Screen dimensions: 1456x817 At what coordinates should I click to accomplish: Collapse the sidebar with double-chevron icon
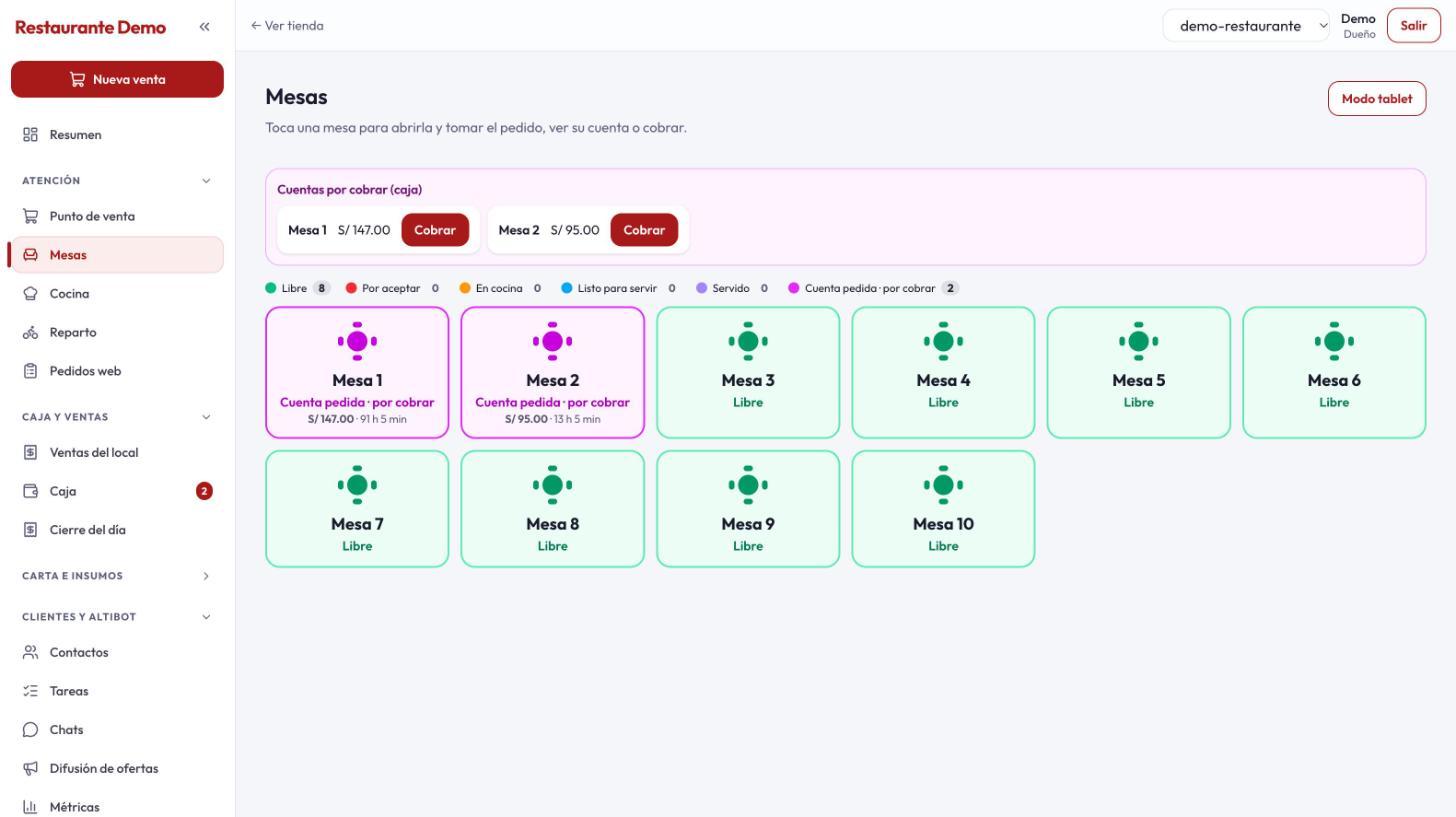204,27
